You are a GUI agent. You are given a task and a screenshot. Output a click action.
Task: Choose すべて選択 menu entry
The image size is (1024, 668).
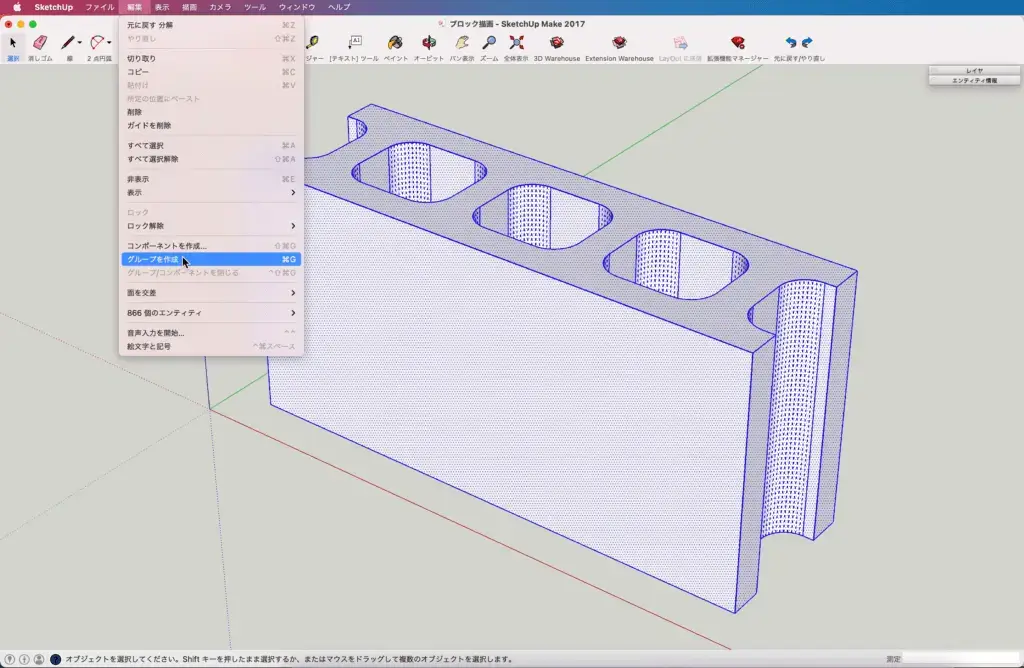(211, 146)
